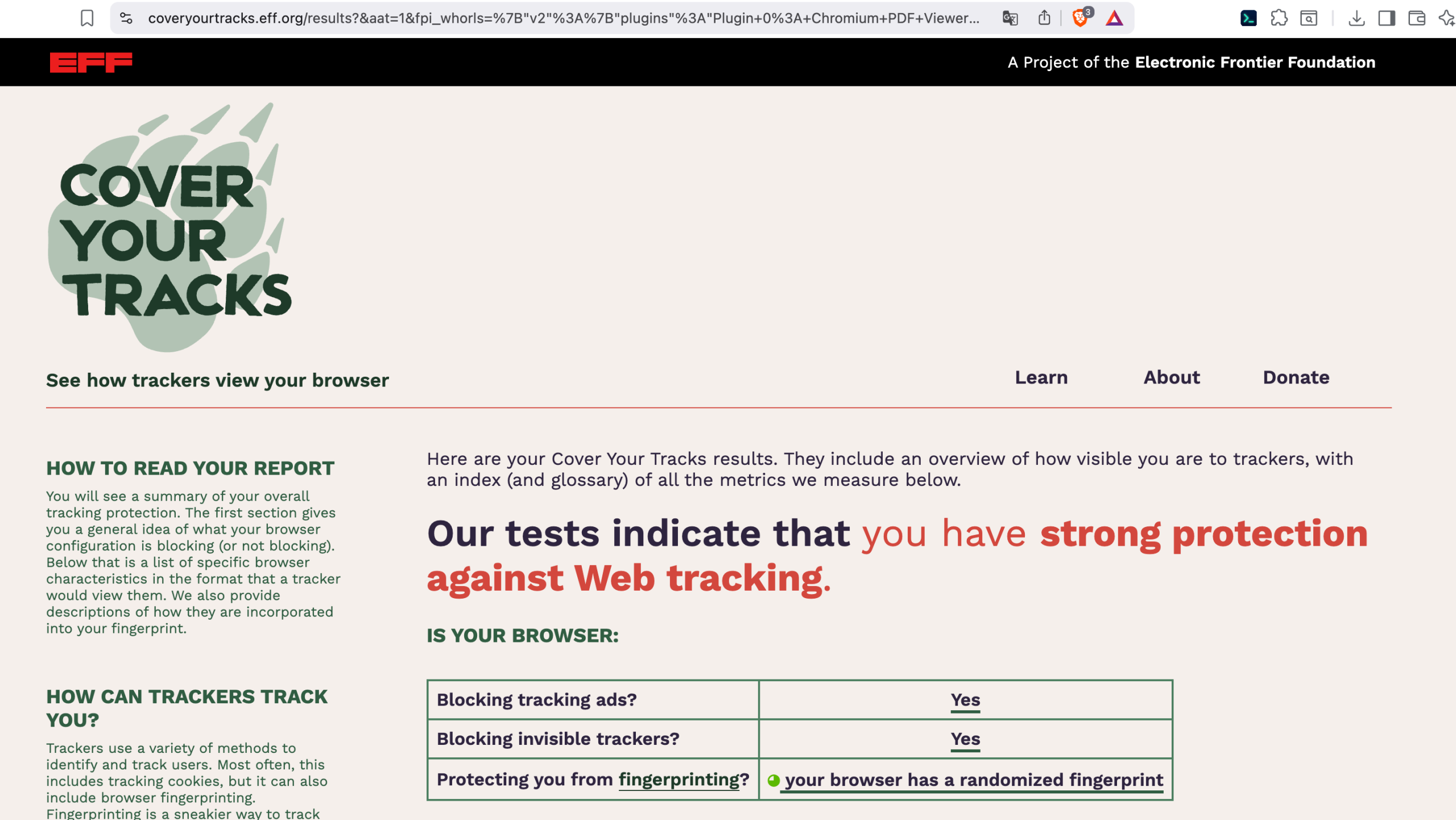Open the extensions puzzle icon
The image size is (1456, 820).
click(1279, 18)
